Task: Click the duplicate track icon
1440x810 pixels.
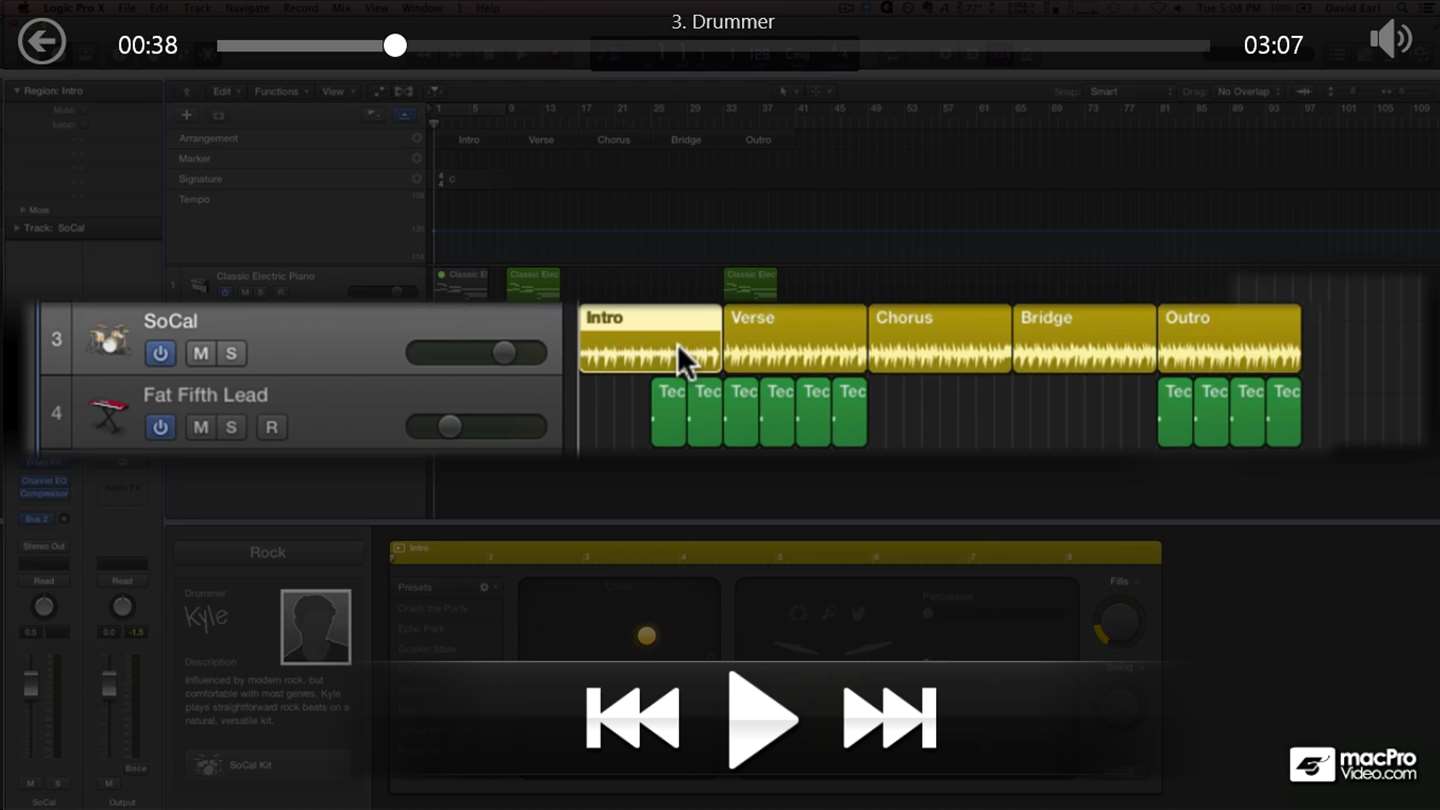Action: pyautogui.click(x=218, y=116)
